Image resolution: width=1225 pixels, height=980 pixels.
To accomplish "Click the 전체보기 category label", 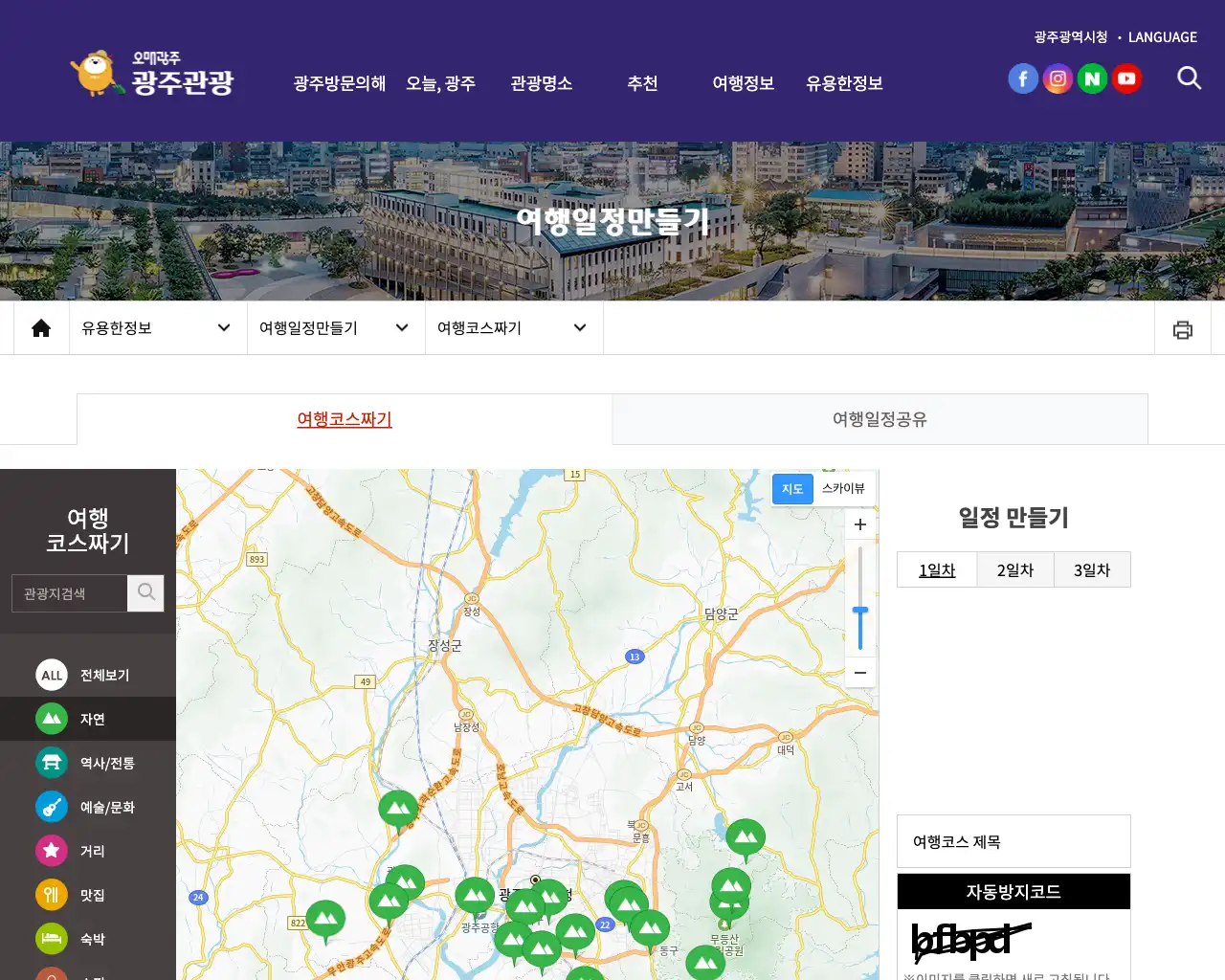I will pyautogui.click(x=104, y=676).
